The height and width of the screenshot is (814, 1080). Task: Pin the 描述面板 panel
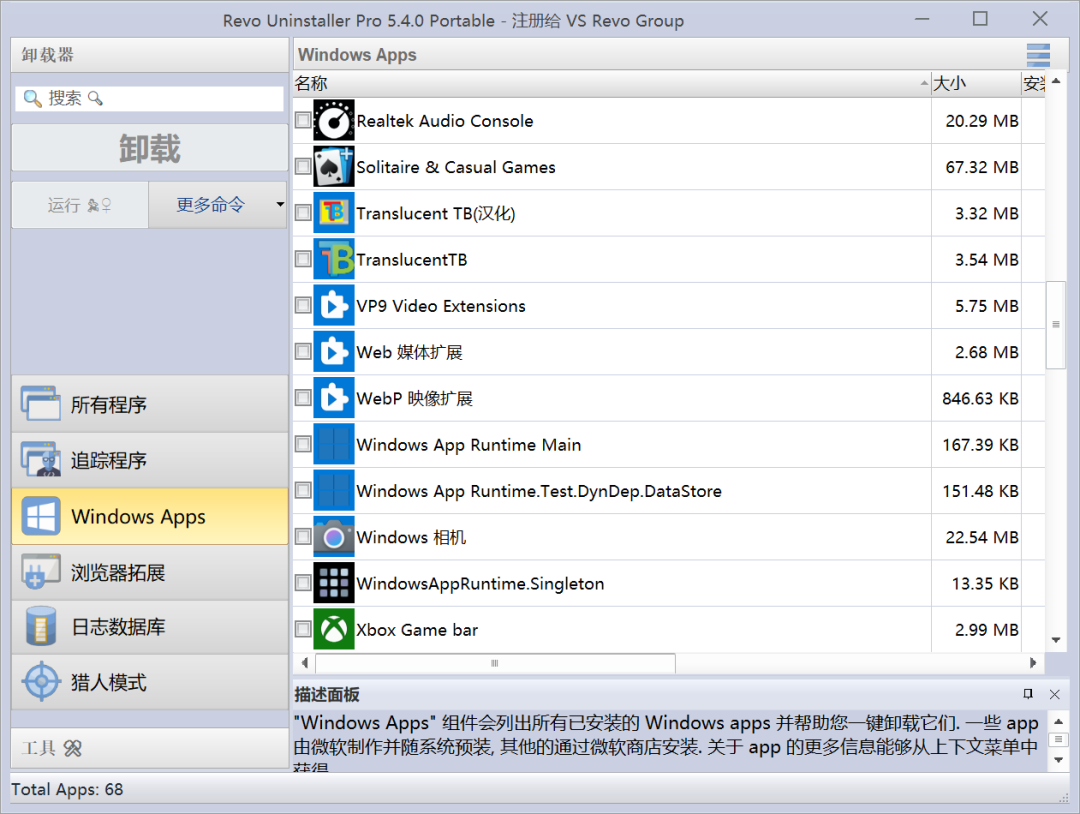point(1028,694)
